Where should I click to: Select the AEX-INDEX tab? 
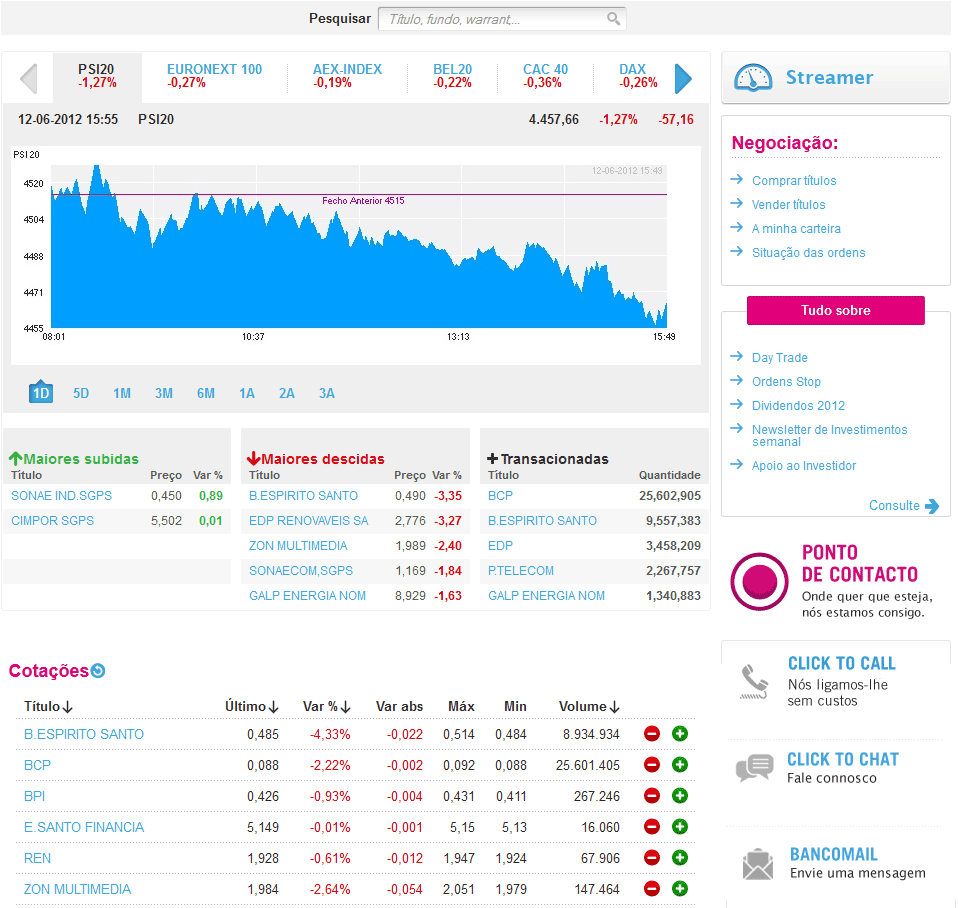click(347, 76)
